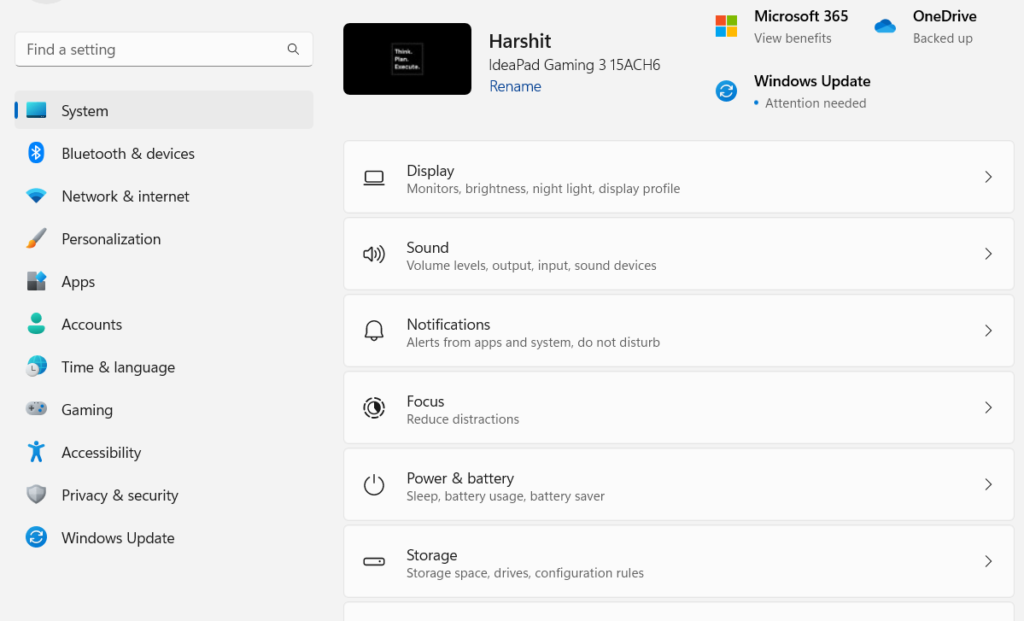Click the Privacy & security shield icon
This screenshot has width=1024, height=621.
coord(36,495)
